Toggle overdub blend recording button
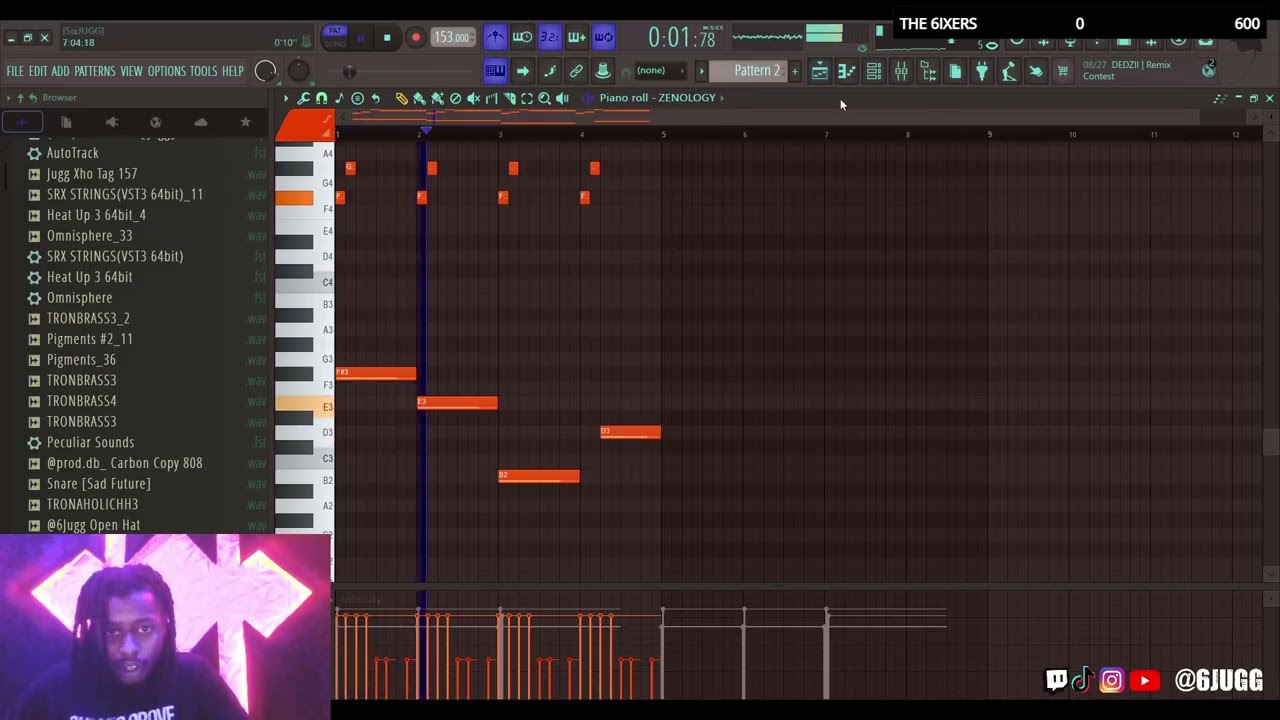Image resolution: width=1280 pixels, height=720 pixels. (576, 37)
